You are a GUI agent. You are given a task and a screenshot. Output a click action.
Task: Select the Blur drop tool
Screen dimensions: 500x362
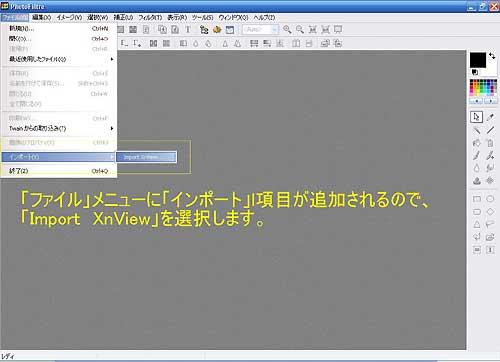[x=477, y=168]
